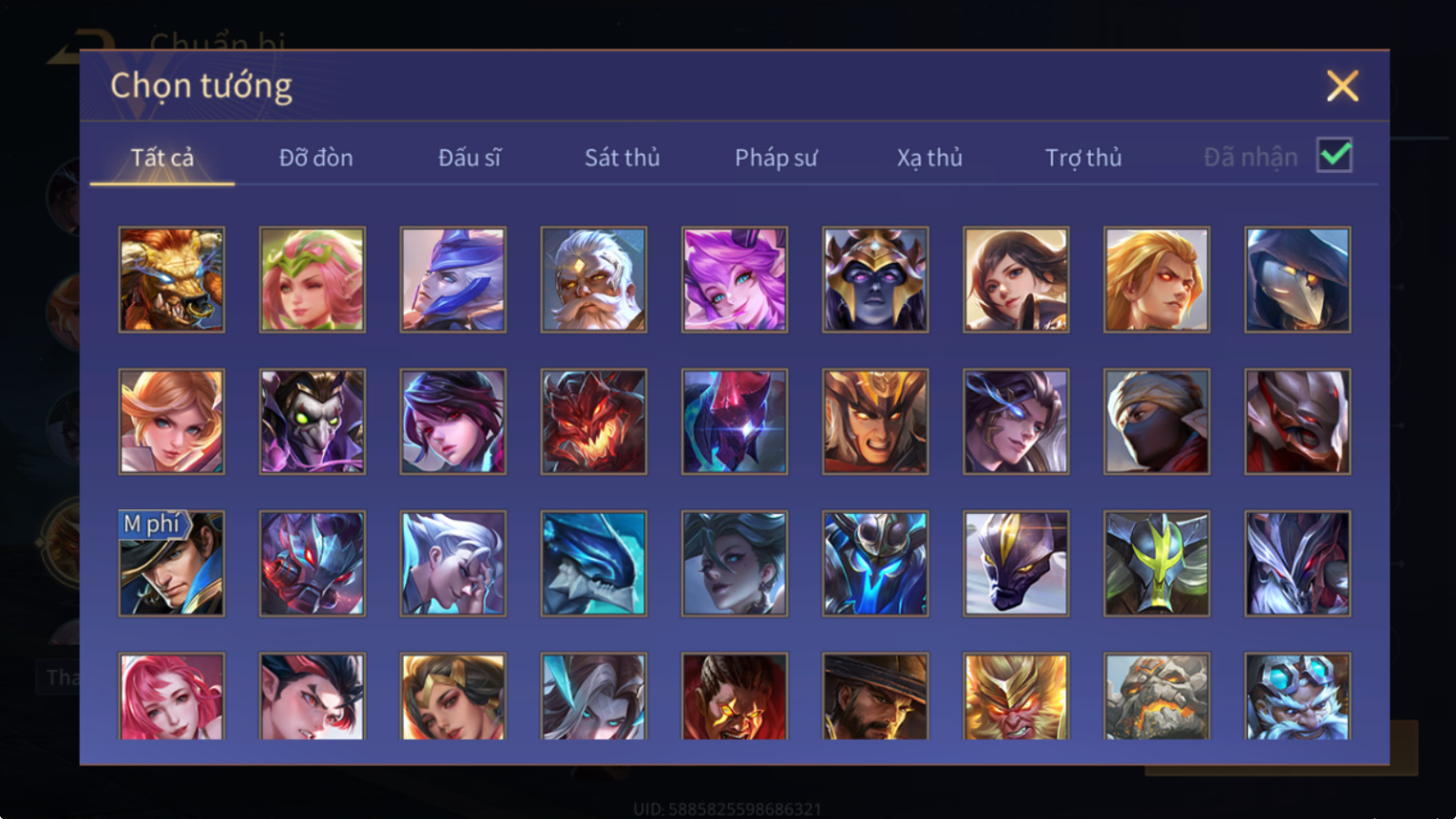The width and height of the screenshot is (1456, 819).
Task: Close the 'Chọn tướng' dialog
Action: point(1342,86)
